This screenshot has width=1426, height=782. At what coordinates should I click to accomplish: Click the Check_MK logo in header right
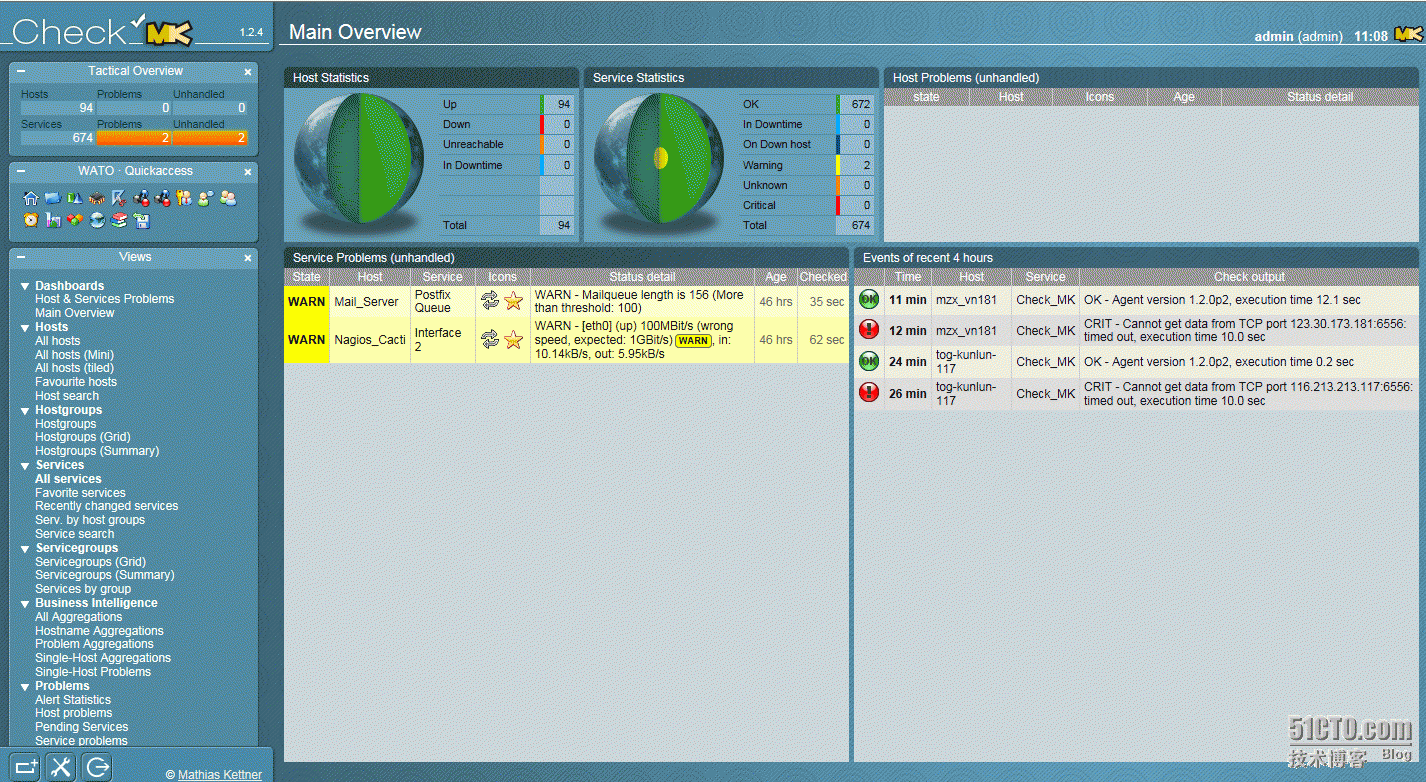coord(1408,34)
